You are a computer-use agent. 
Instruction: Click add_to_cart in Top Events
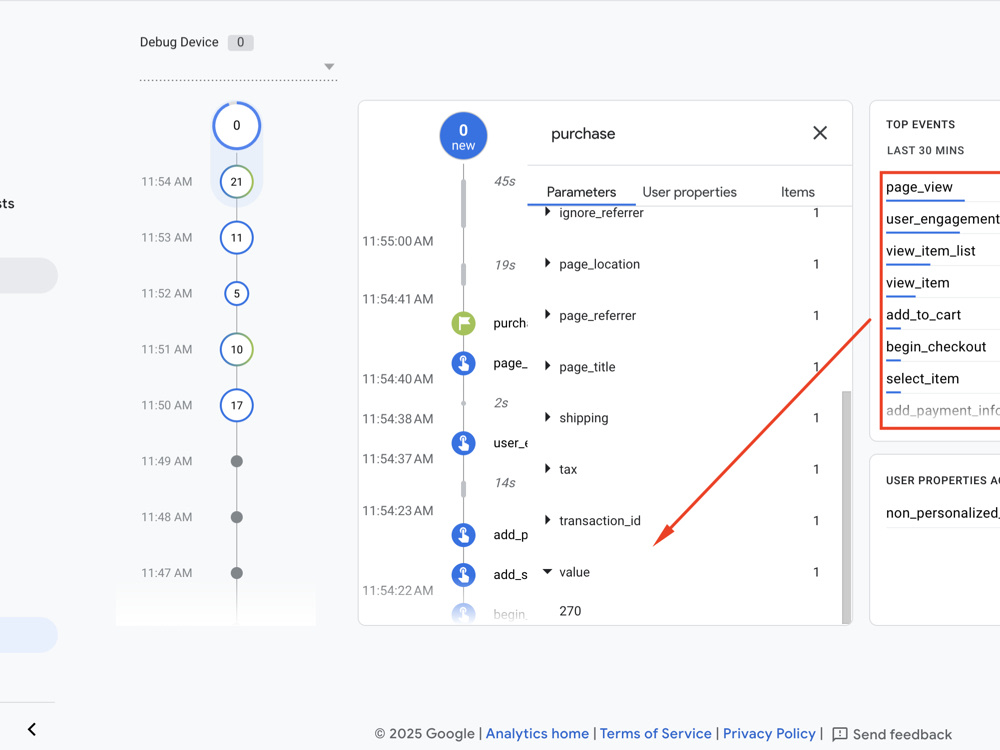(x=923, y=314)
